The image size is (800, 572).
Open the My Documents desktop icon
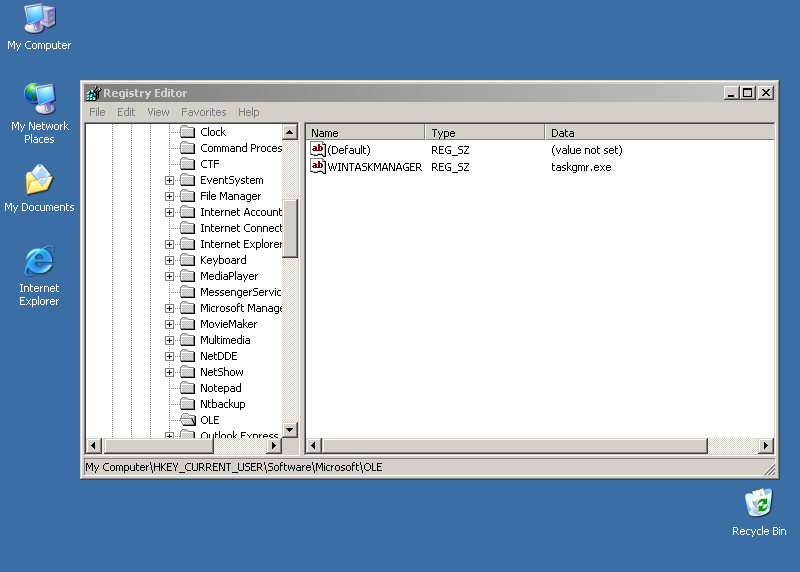pyautogui.click(x=39, y=188)
